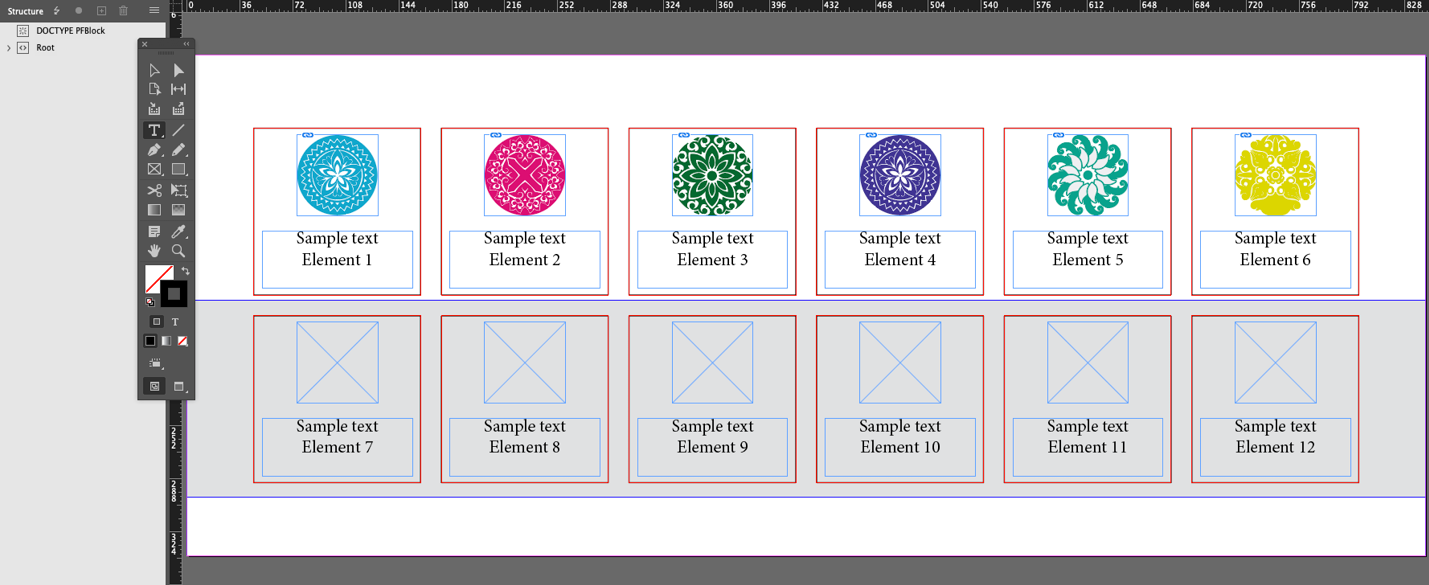The height and width of the screenshot is (585, 1429).
Task: Select the Direct Selection tool
Action: (x=178, y=70)
